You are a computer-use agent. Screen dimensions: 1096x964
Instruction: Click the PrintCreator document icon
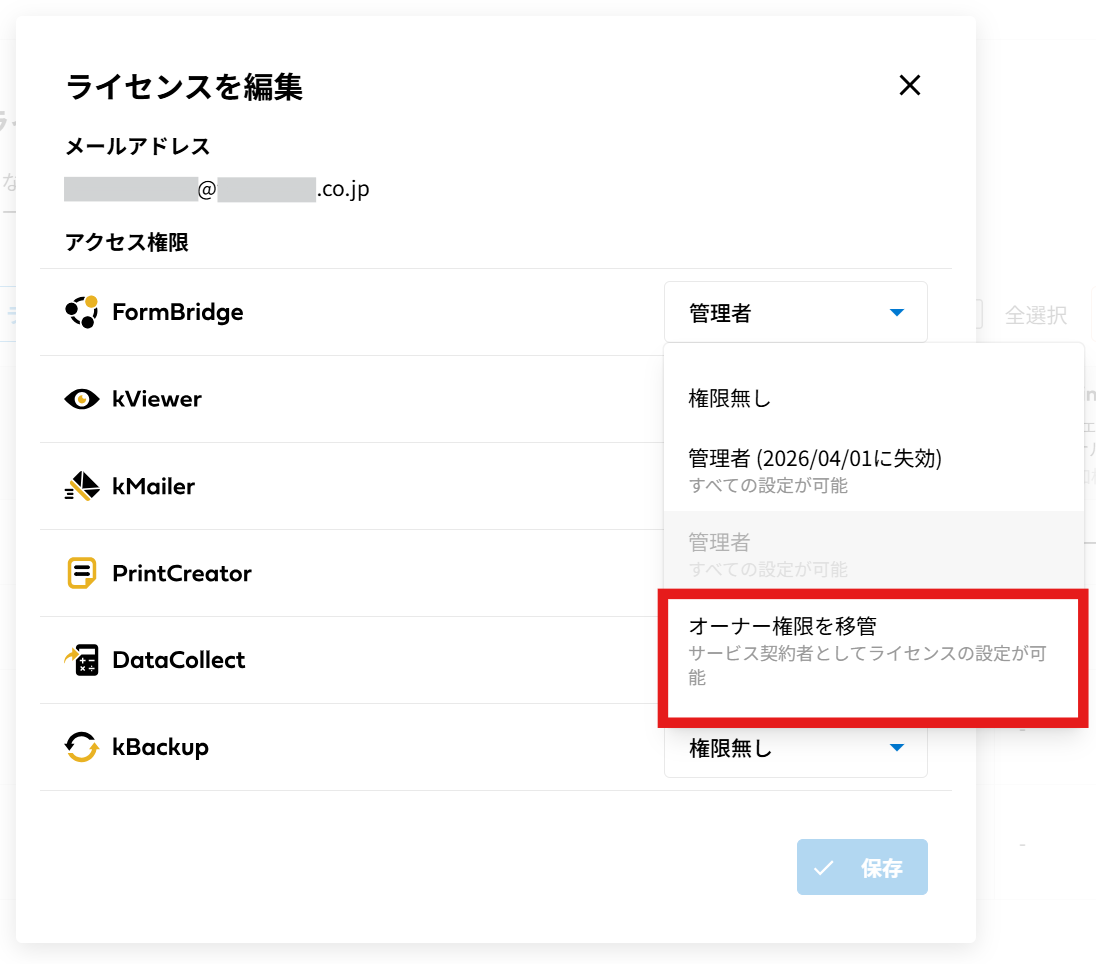coord(81,573)
